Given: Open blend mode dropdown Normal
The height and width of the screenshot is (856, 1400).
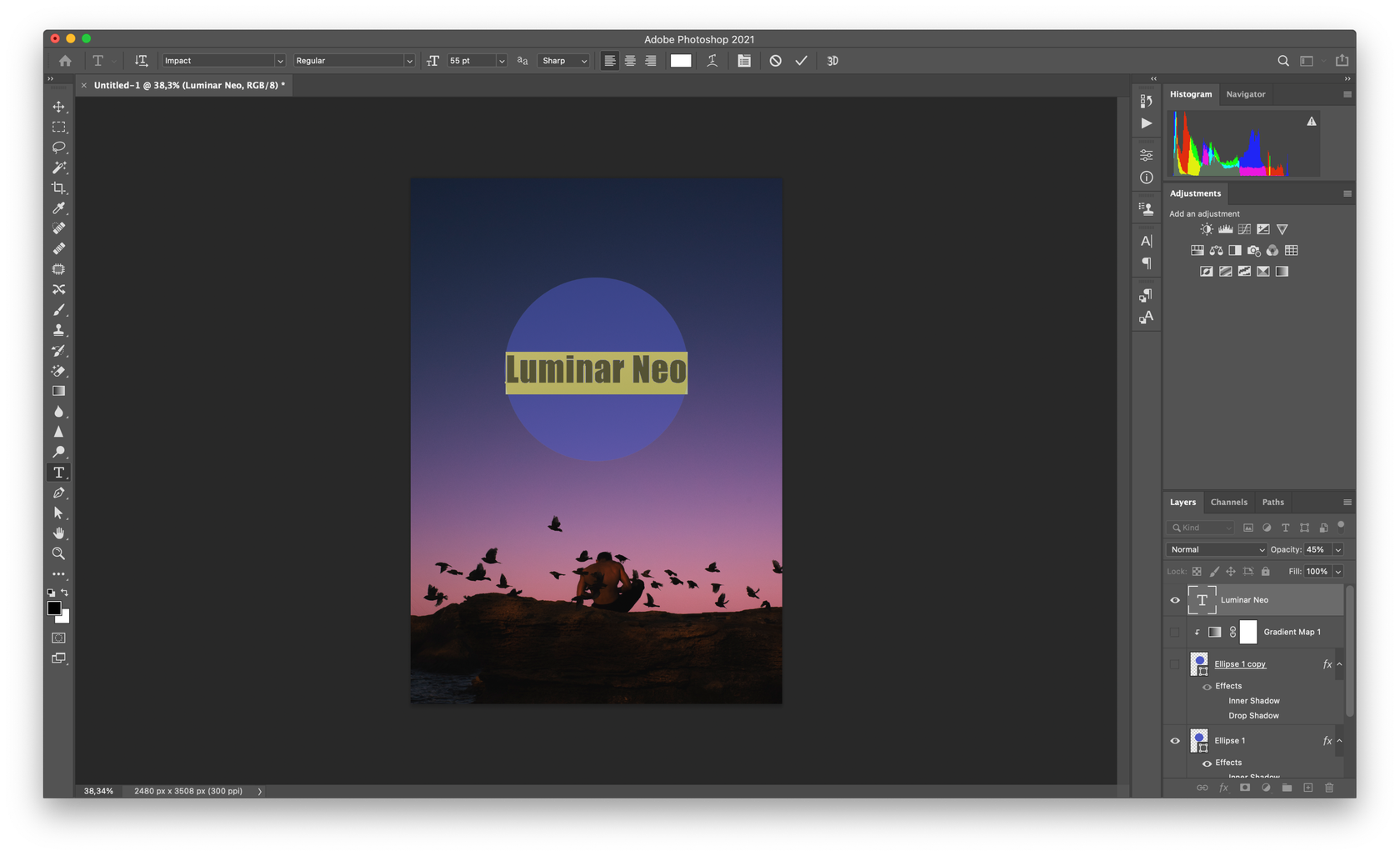Looking at the screenshot, I should [x=1217, y=550].
